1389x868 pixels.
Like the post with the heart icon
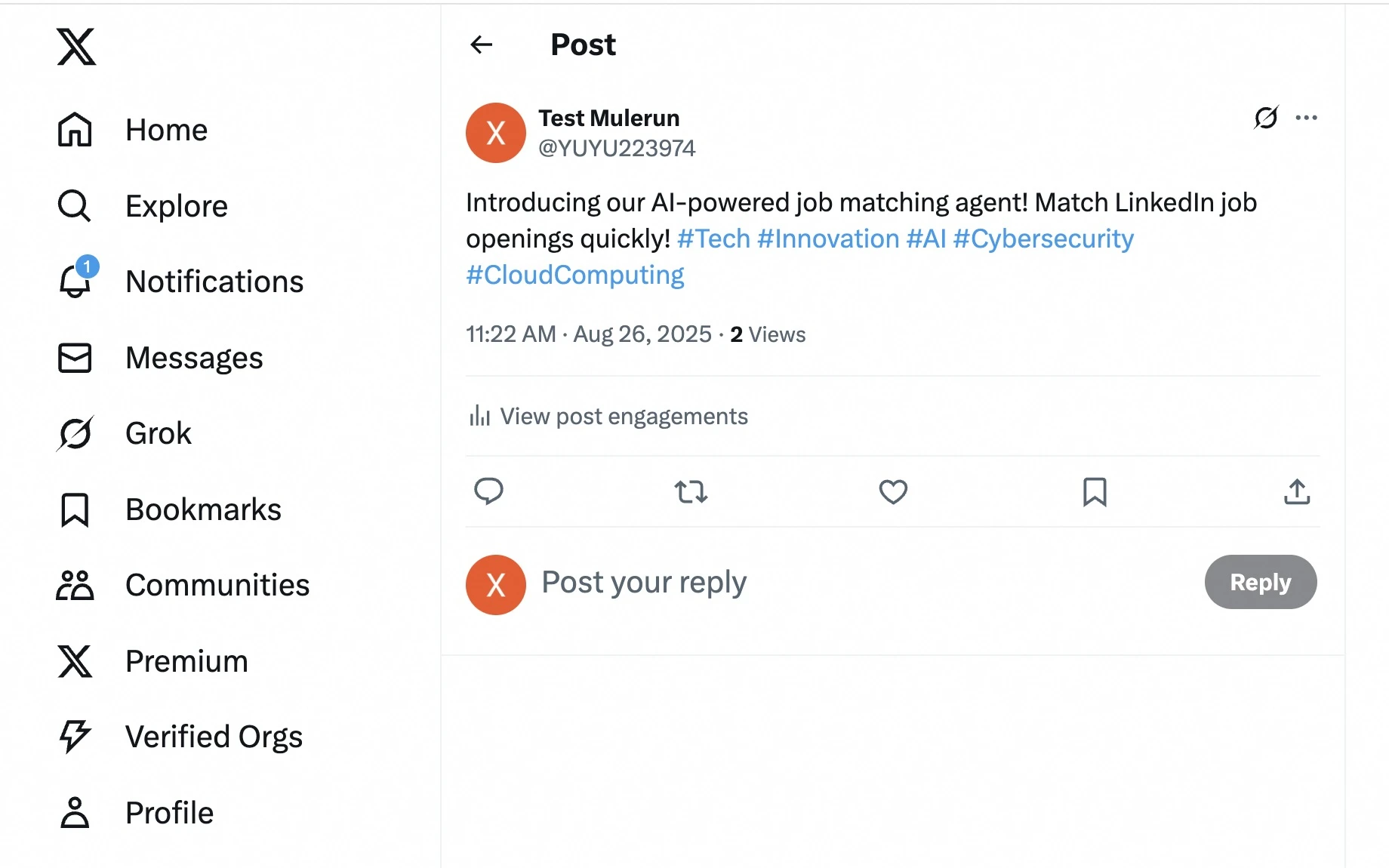click(893, 492)
